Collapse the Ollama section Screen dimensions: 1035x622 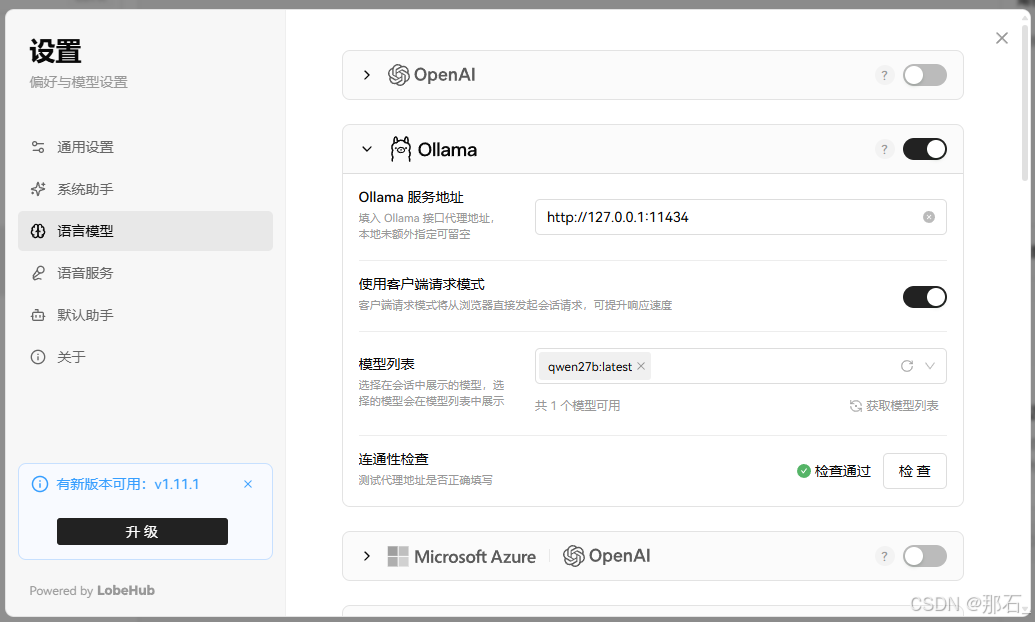pyautogui.click(x=367, y=149)
